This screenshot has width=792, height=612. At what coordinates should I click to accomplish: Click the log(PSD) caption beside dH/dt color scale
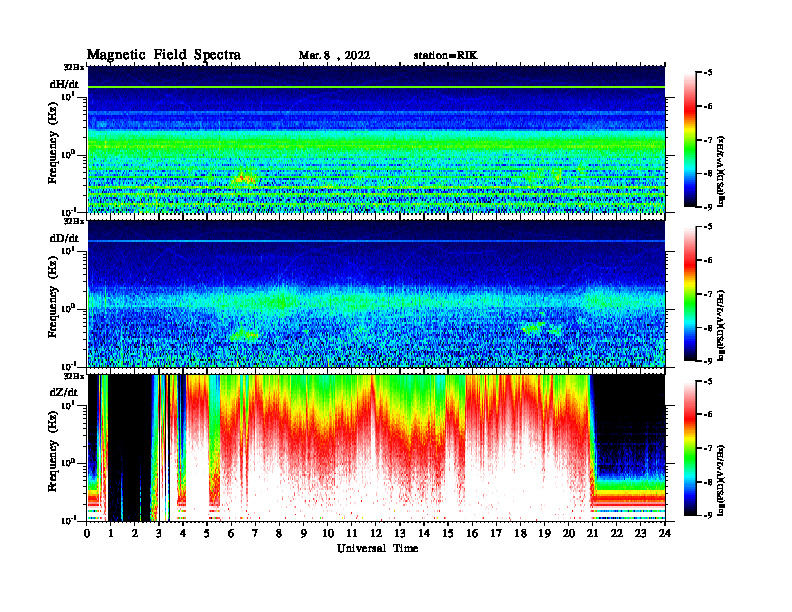[721, 171]
